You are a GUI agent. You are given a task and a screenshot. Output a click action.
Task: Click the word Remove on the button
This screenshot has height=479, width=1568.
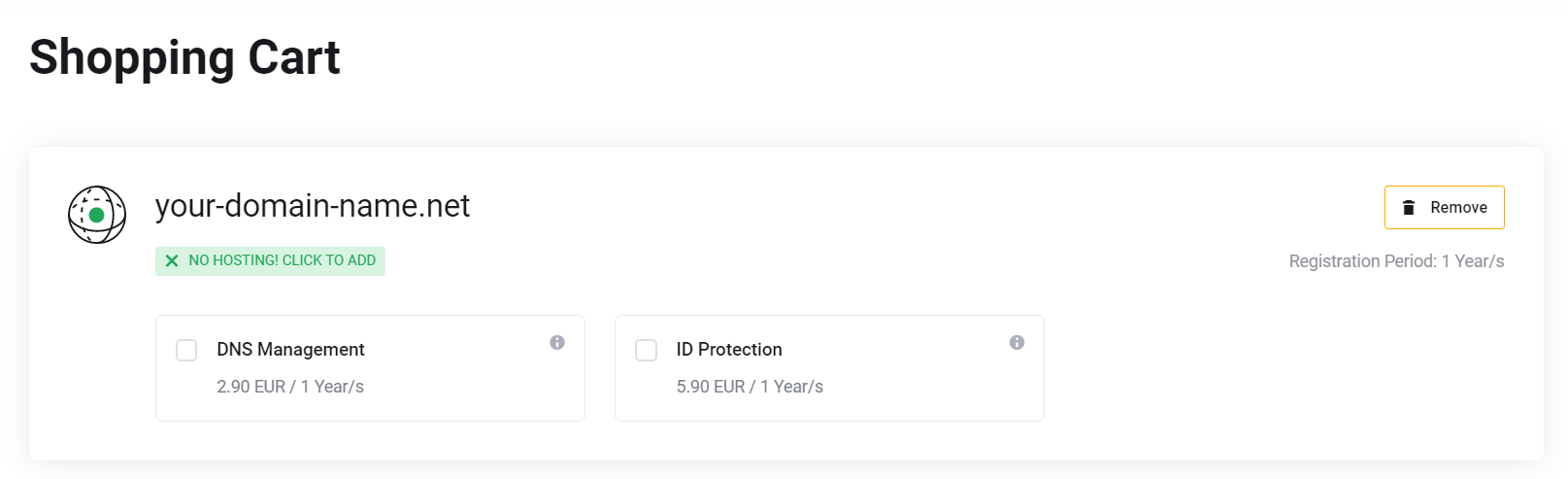point(1458,207)
